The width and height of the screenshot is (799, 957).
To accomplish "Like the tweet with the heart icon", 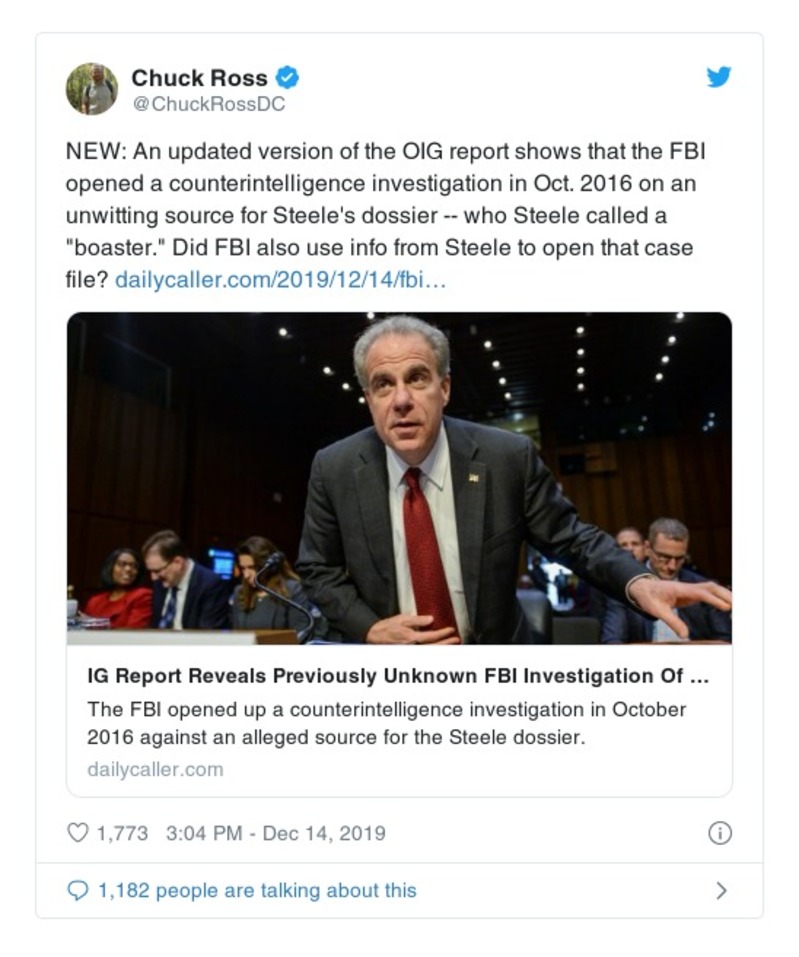I will [x=78, y=833].
